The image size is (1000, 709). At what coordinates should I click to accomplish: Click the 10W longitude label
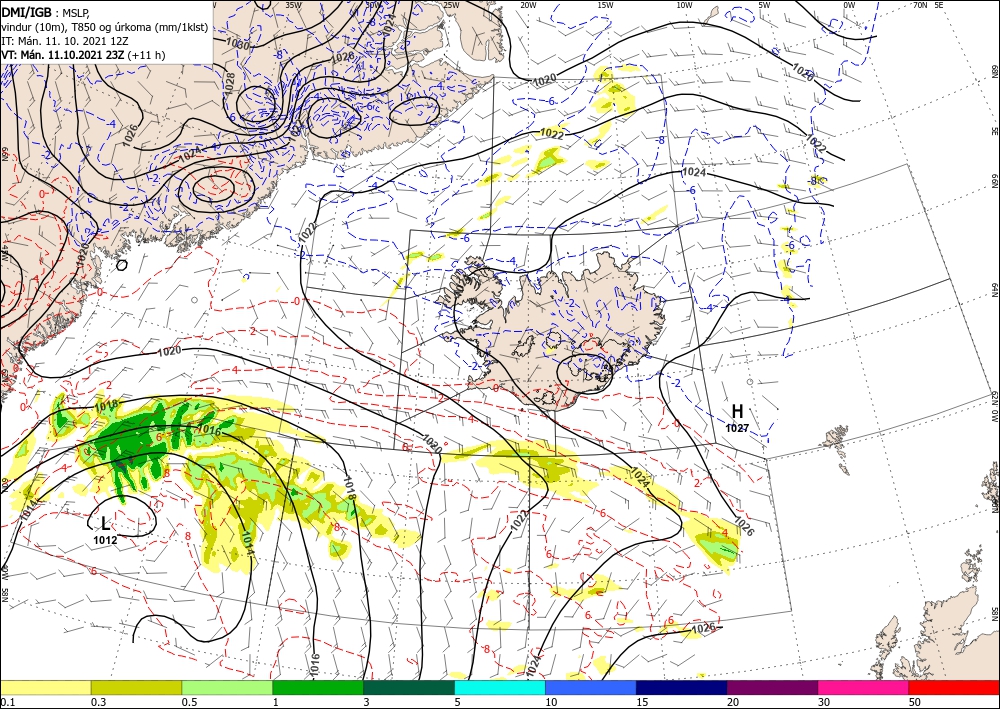[684, 4]
